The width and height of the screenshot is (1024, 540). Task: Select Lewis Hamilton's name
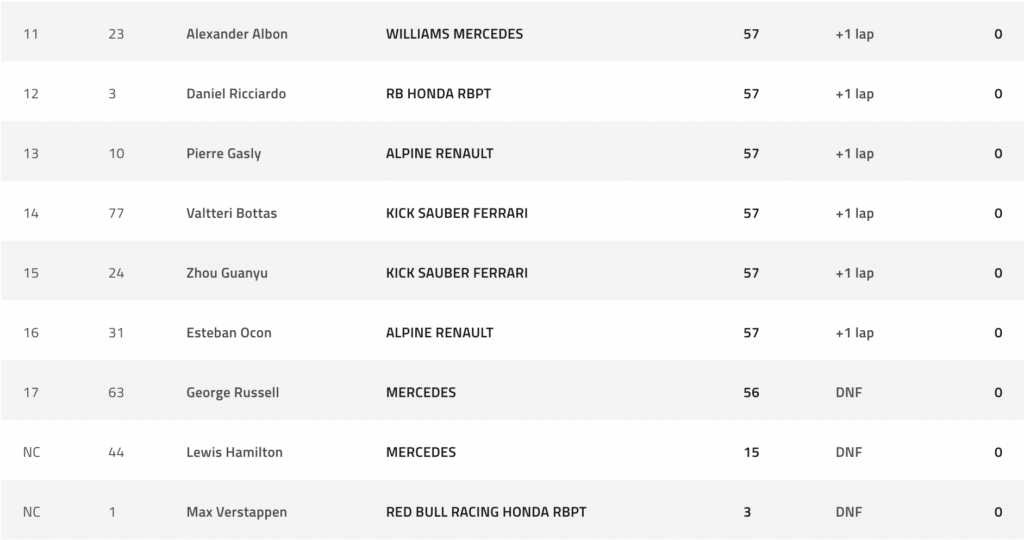tap(234, 452)
